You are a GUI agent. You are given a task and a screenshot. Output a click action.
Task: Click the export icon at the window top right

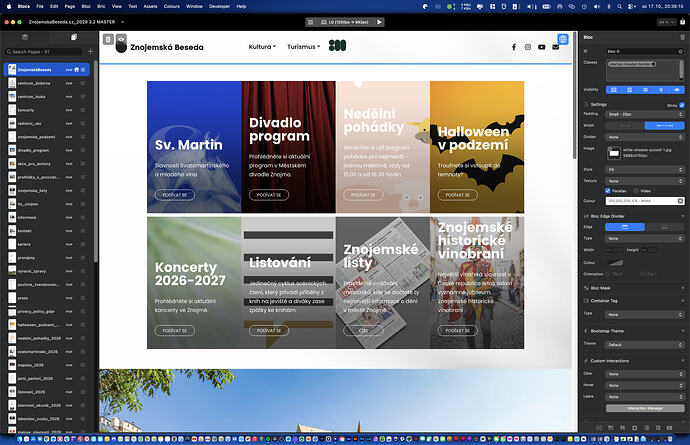point(682,22)
